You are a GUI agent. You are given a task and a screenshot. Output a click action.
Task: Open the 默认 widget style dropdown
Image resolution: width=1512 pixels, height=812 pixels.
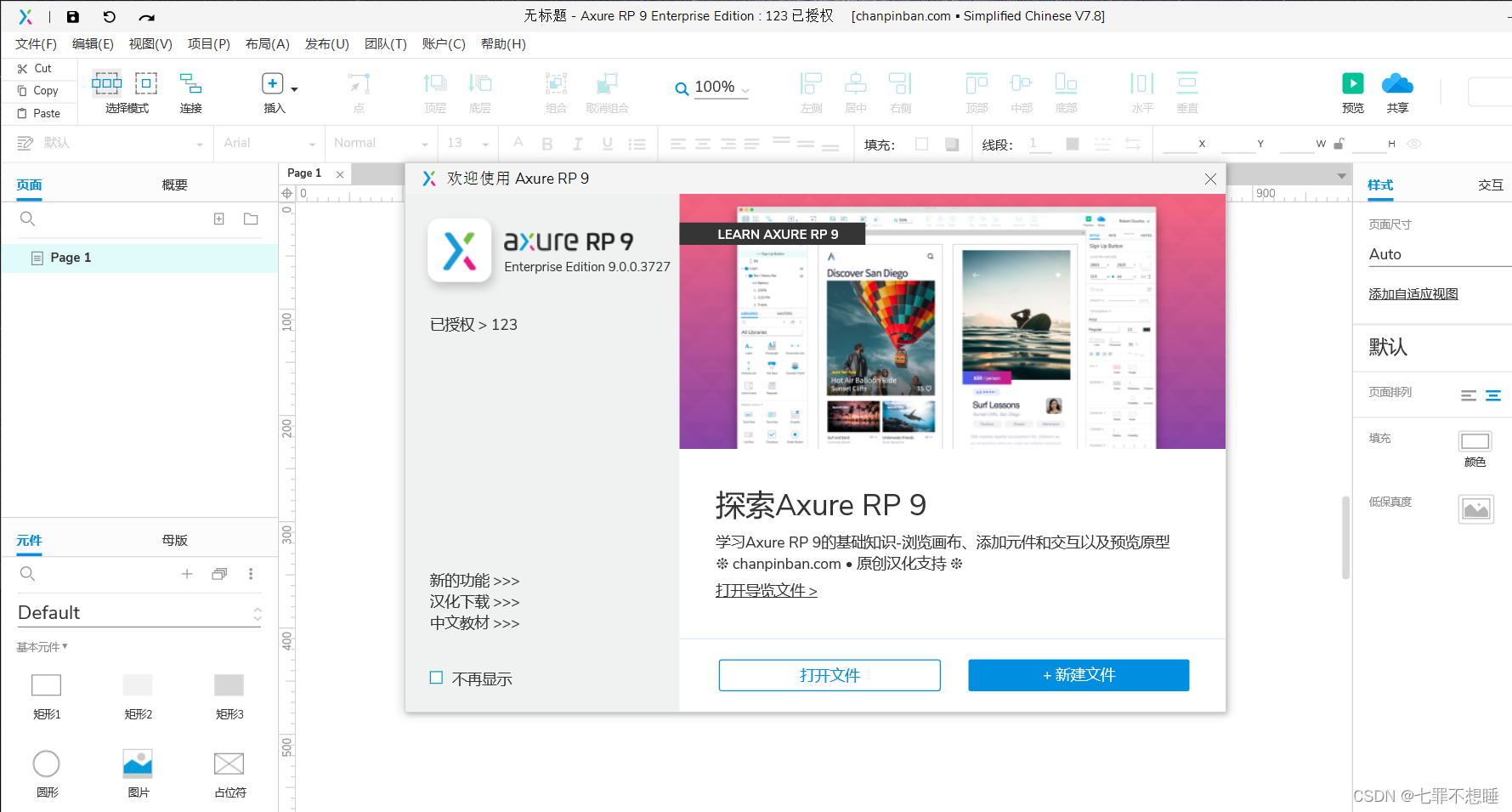click(111, 144)
